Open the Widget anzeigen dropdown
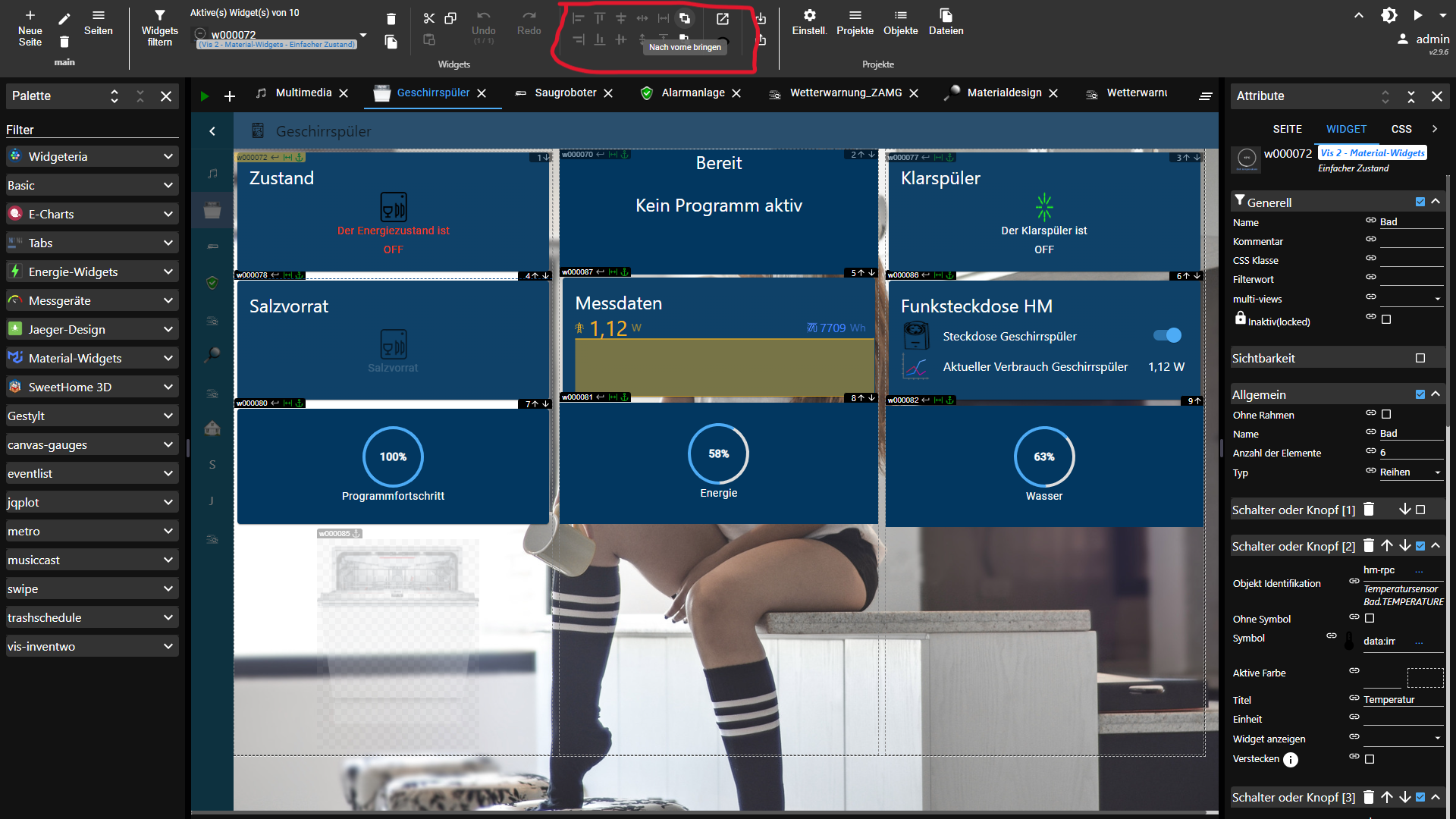The width and height of the screenshot is (1456, 819). pos(1403,738)
